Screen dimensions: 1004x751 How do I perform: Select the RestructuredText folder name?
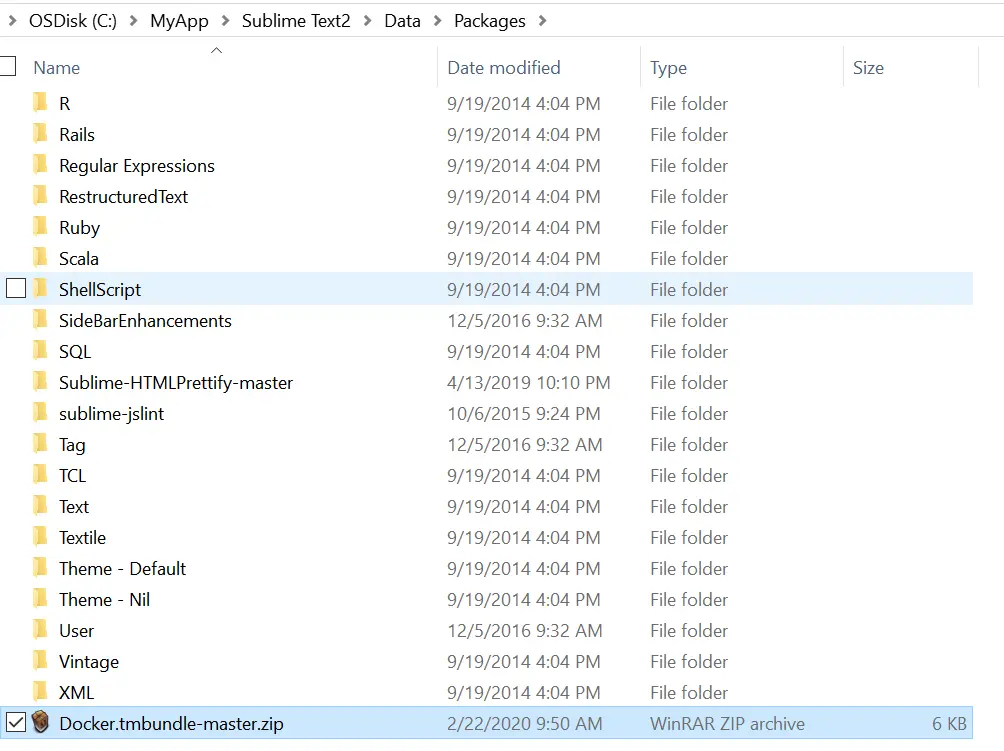click(x=124, y=197)
